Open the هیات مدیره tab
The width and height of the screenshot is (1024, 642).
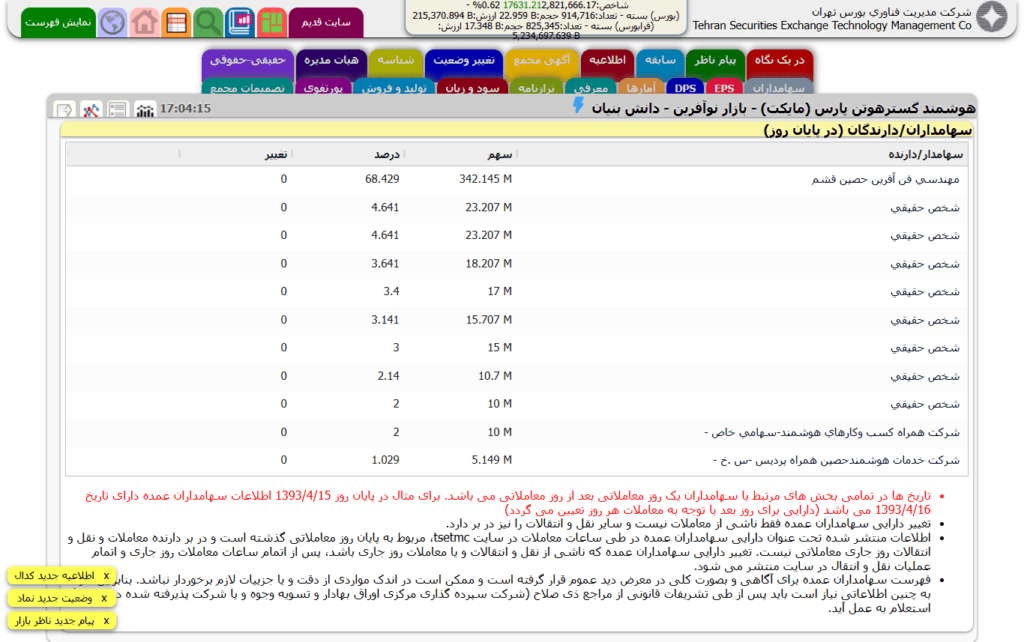(x=331, y=63)
